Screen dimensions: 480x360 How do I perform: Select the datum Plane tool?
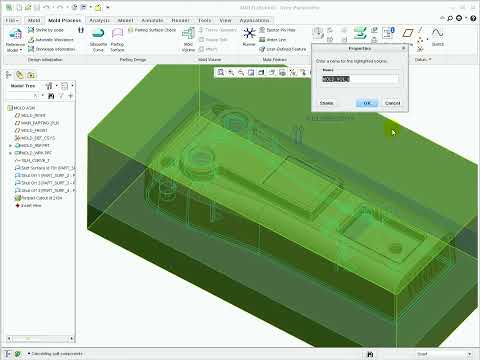pyautogui.click(x=407, y=33)
